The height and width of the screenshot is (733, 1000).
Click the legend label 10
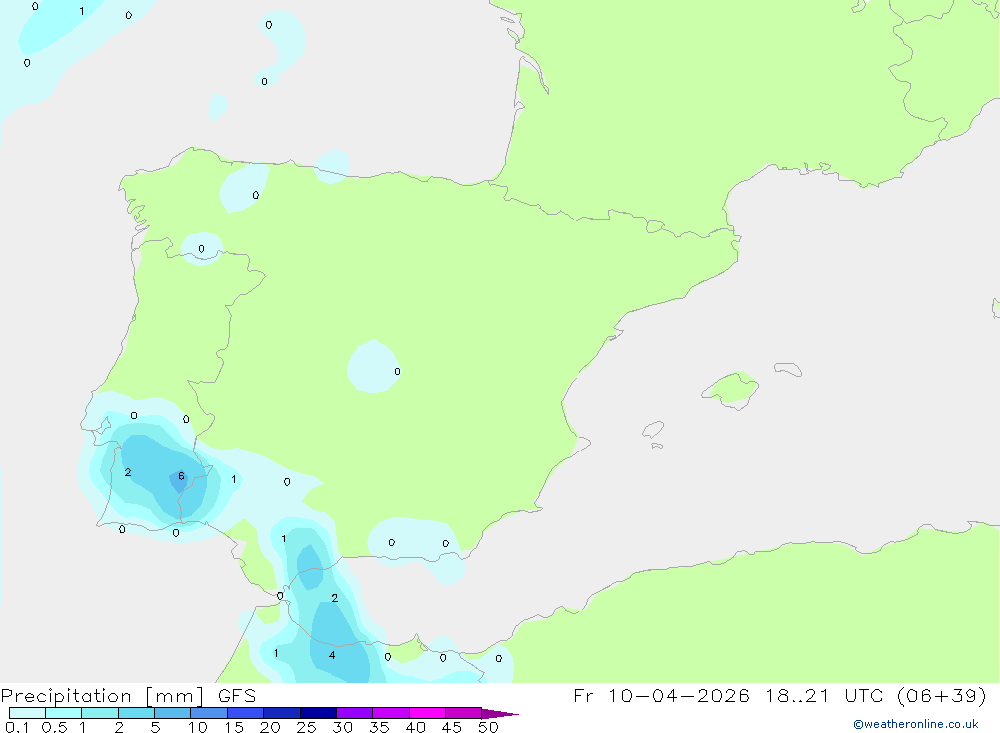[198, 727]
